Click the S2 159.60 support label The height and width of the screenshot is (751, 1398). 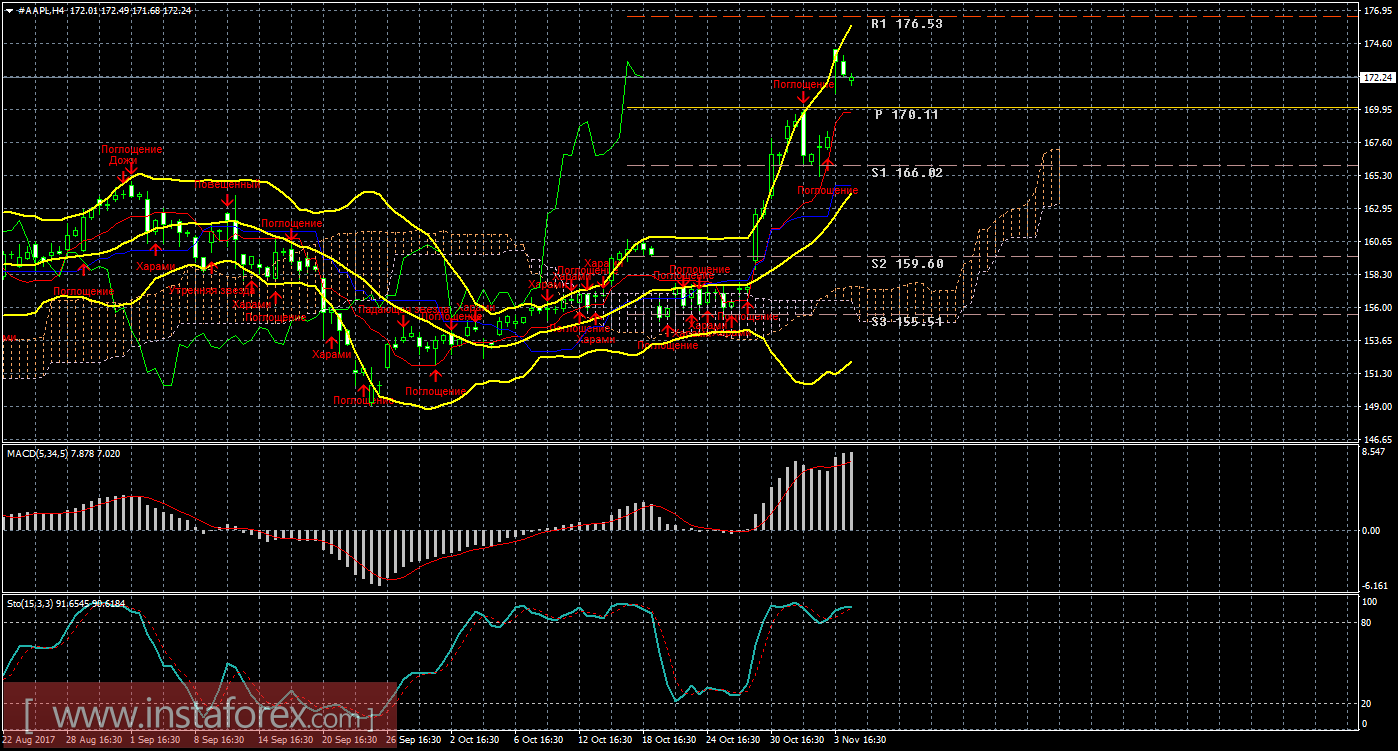[x=906, y=264]
